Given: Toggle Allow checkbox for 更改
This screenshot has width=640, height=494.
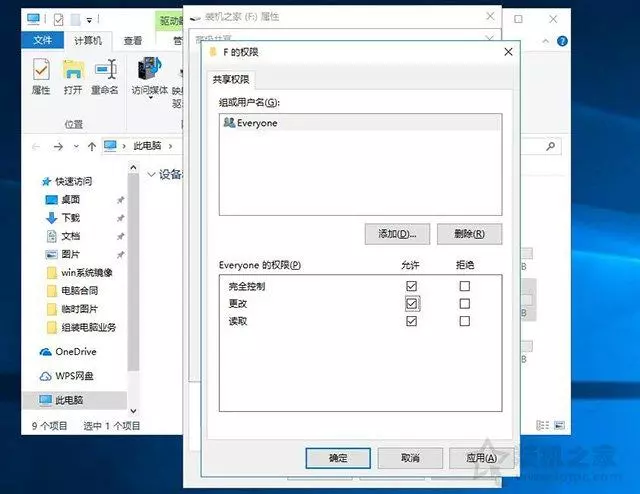Looking at the screenshot, I should pyautogui.click(x=411, y=303).
